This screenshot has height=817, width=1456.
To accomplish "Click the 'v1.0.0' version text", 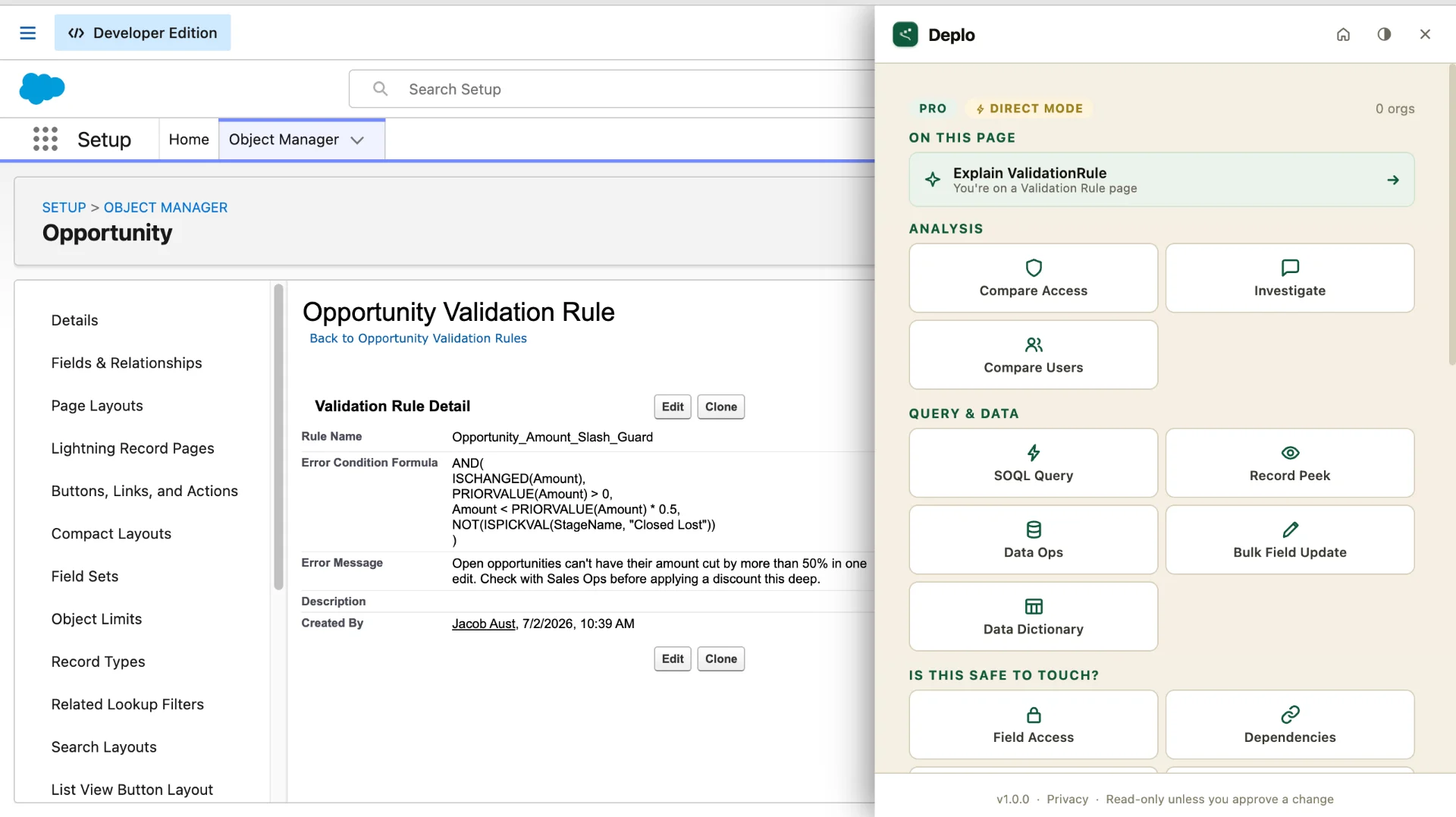I will (x=1012, y=799).
